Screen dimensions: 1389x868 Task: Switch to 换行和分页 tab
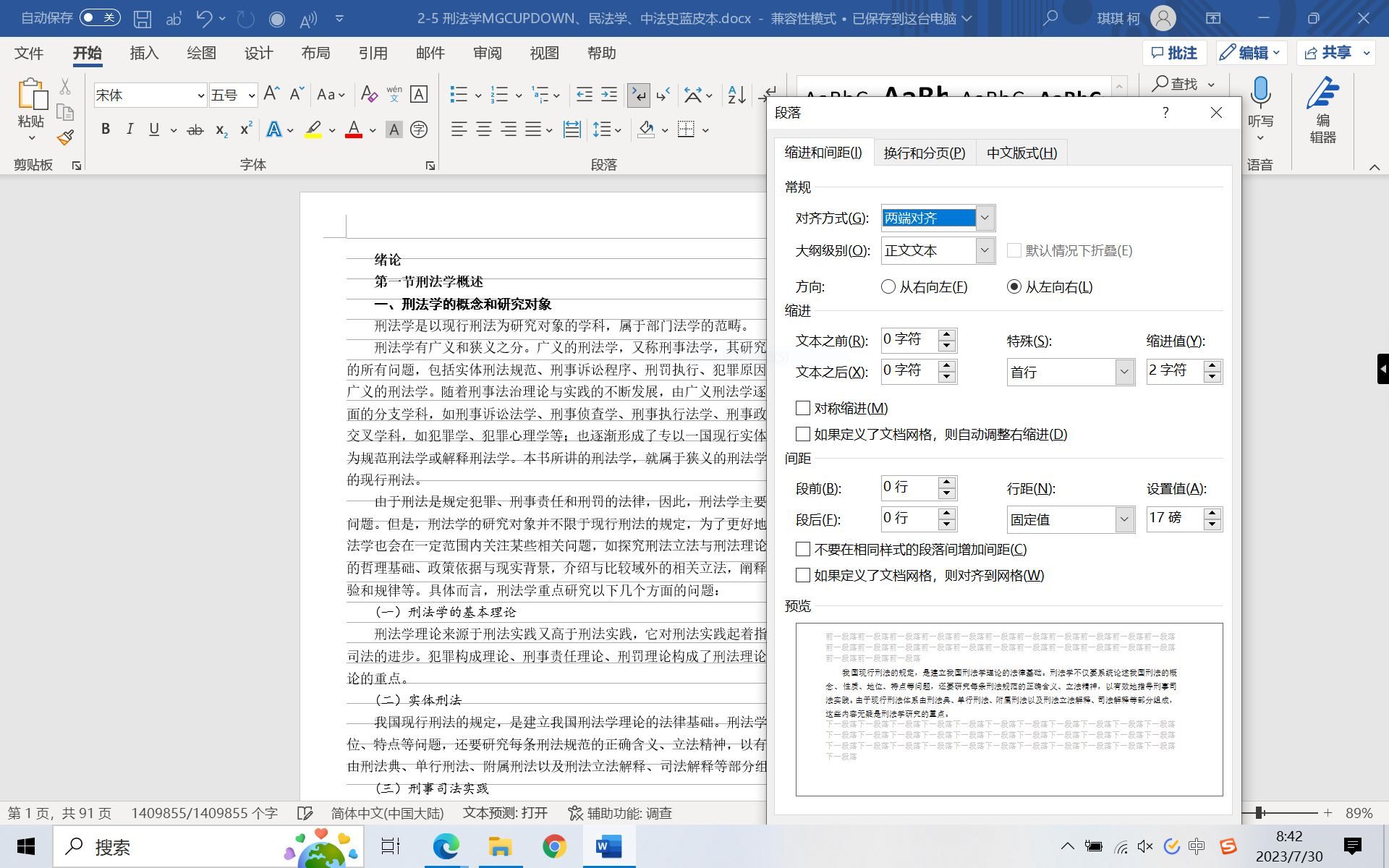click(924, 153)
